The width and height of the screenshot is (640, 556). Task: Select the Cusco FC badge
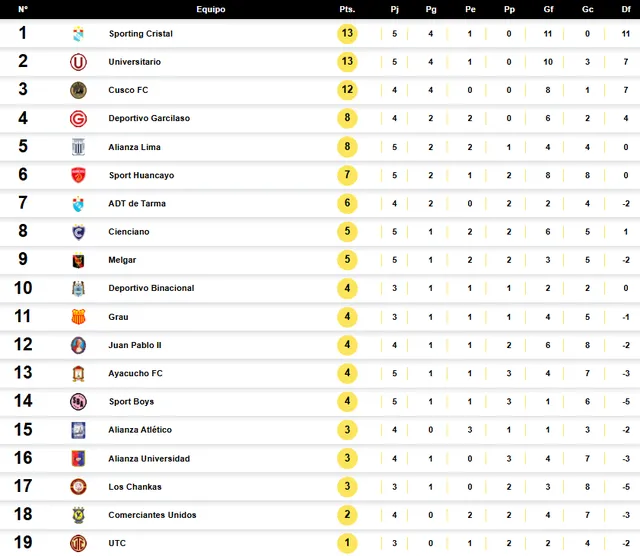click(x=78, y=90)
